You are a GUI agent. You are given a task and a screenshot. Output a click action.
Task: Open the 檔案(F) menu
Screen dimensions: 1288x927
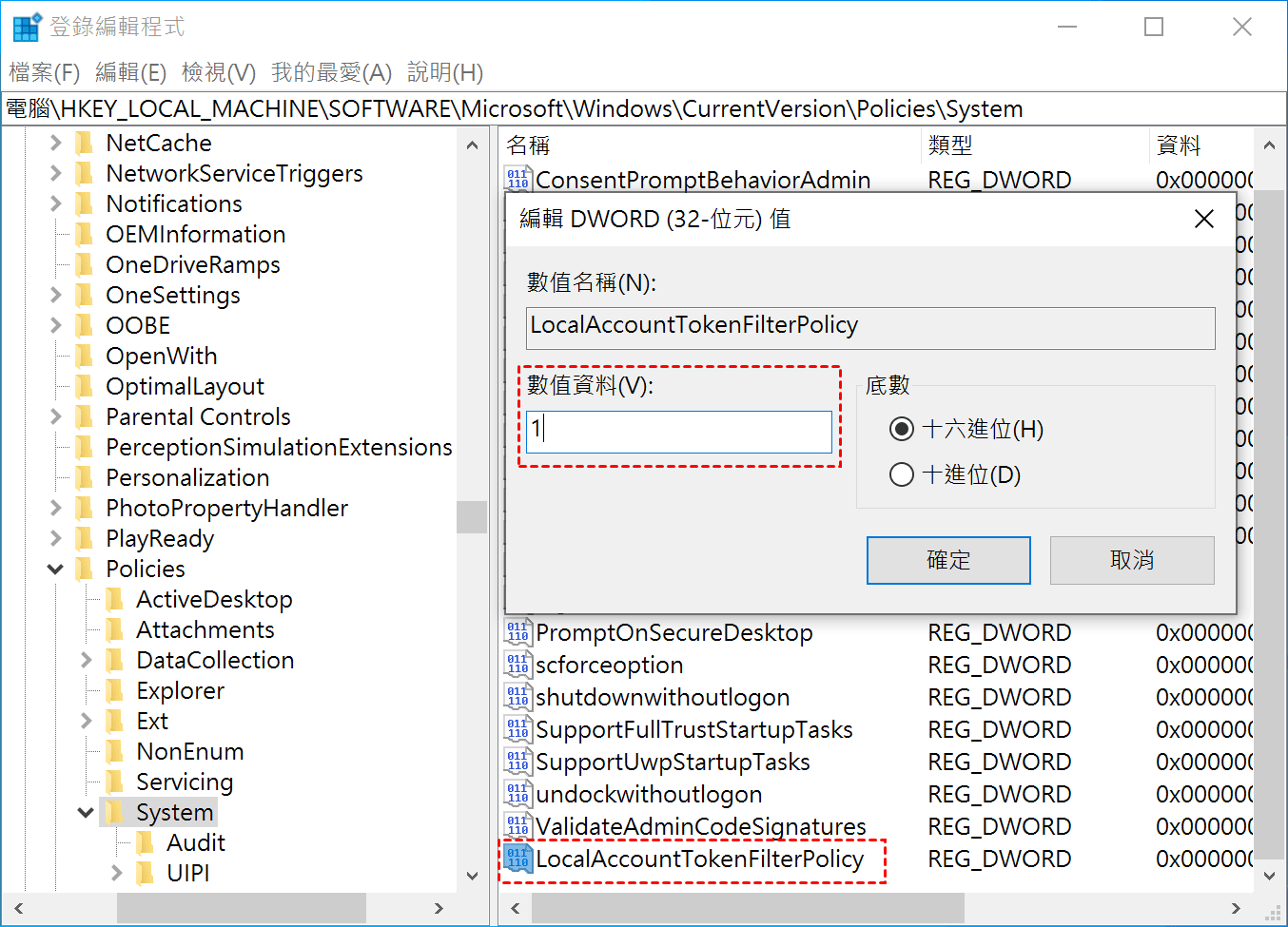45,72
